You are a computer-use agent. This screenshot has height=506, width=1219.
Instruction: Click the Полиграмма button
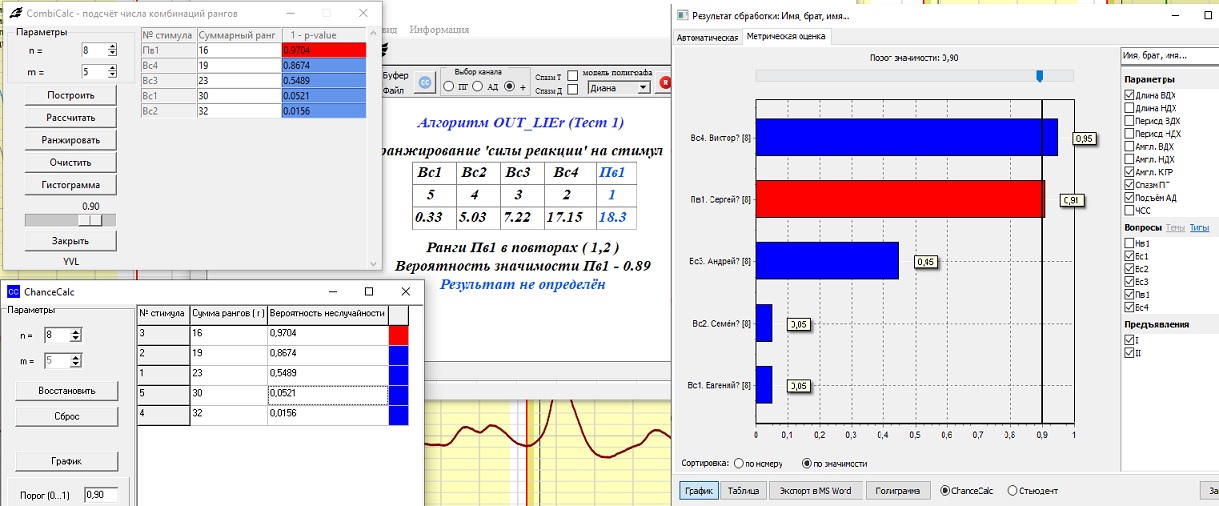point(896,491)
